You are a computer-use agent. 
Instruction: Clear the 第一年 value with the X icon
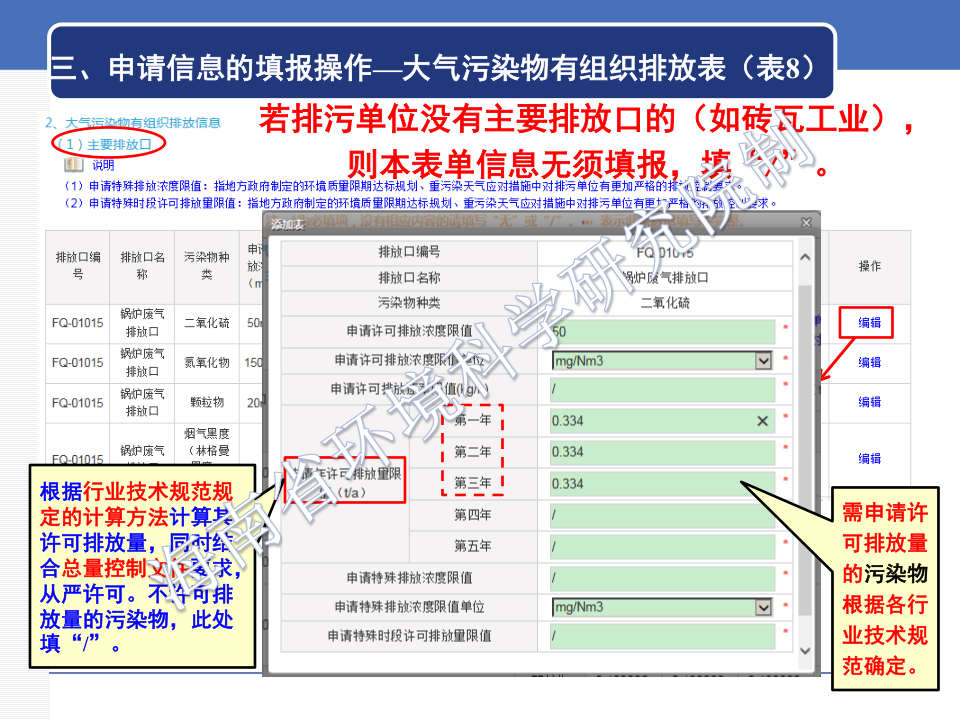pyautogui.click(x=762, y=421)
